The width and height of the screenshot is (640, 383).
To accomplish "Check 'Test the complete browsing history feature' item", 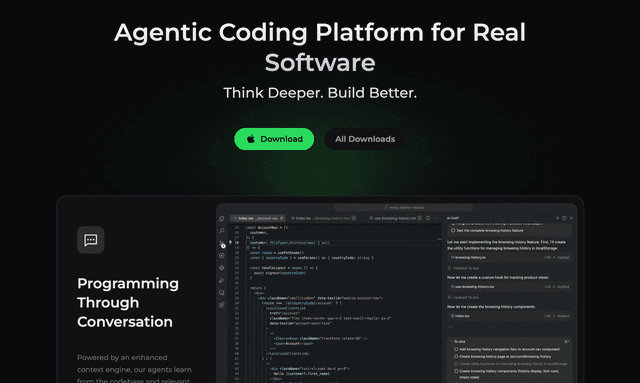I will pyautogui.click(x=453, y=231).
